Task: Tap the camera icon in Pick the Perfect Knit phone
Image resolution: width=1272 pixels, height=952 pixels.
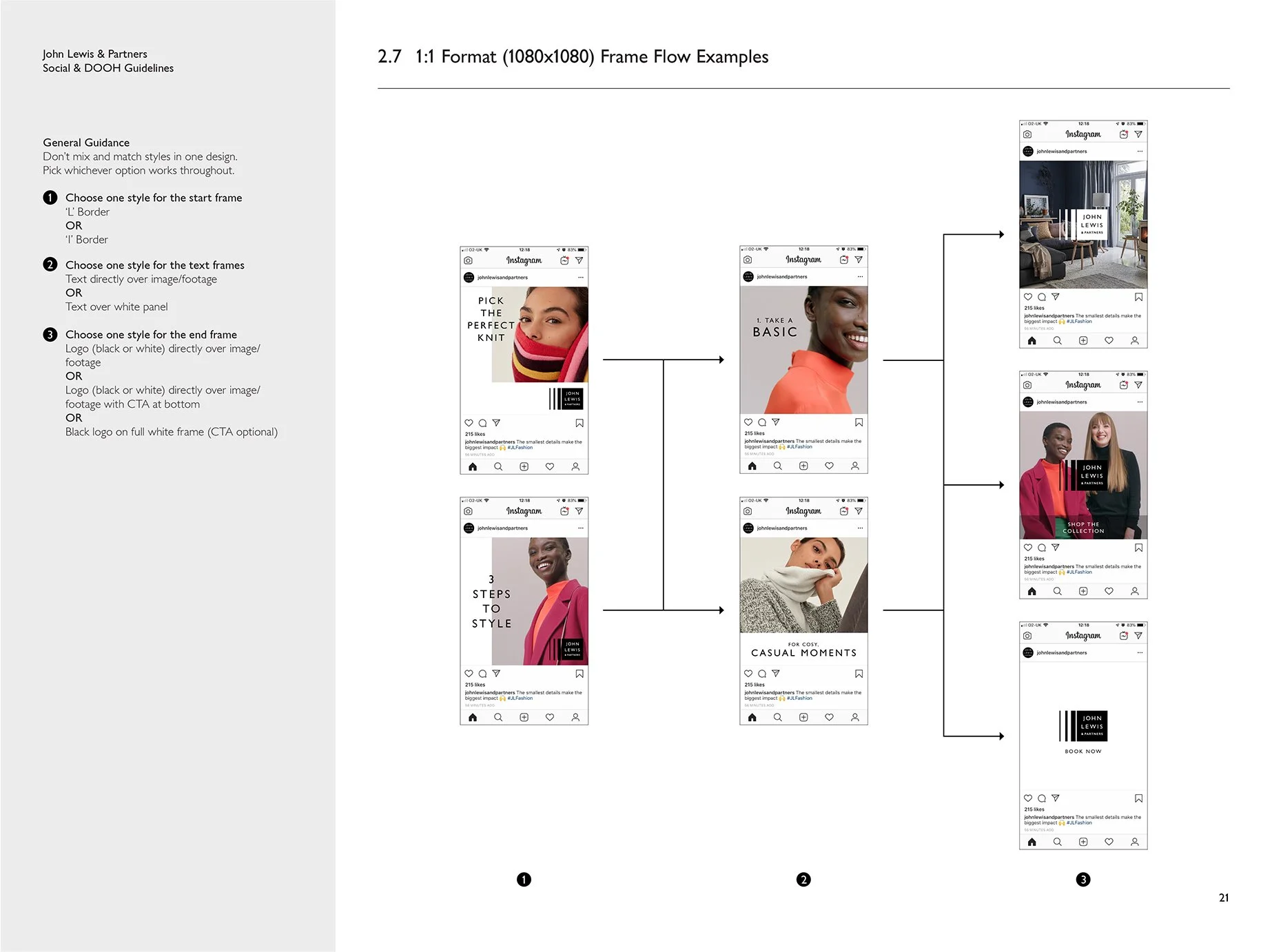Action: [469, 260]
